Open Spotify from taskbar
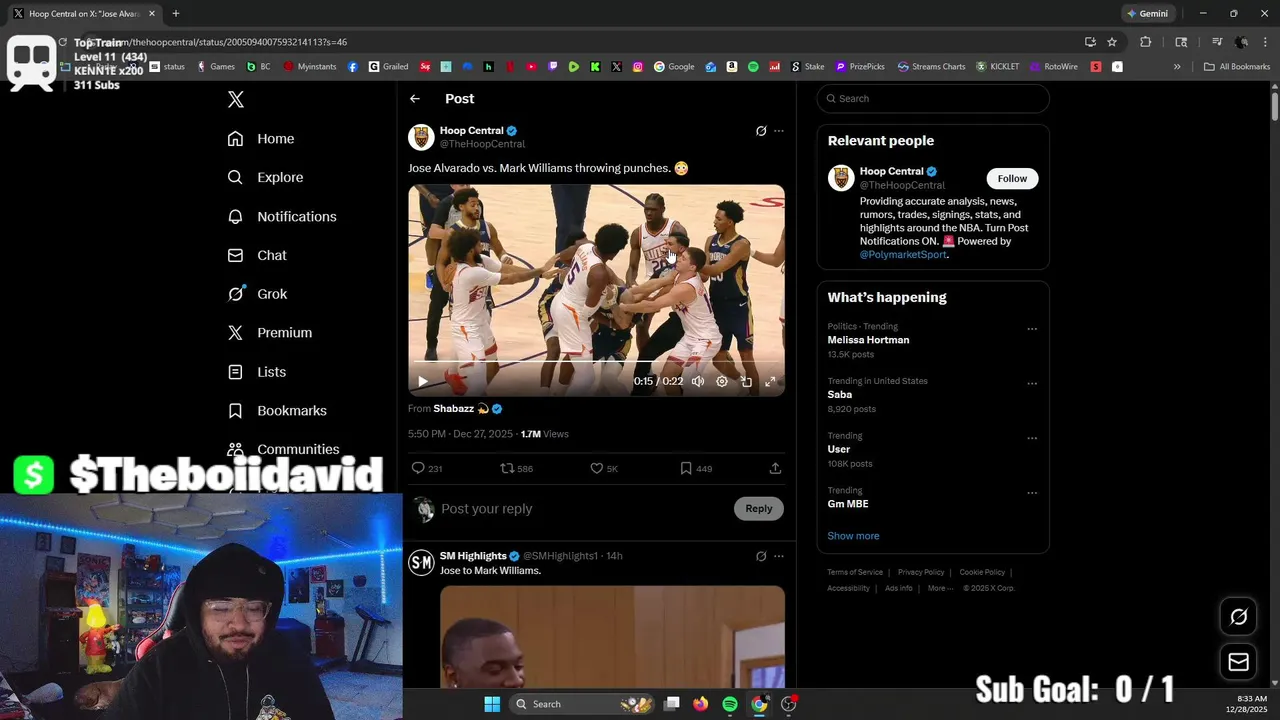The image size is (1280, 720). tap(730, 704)
